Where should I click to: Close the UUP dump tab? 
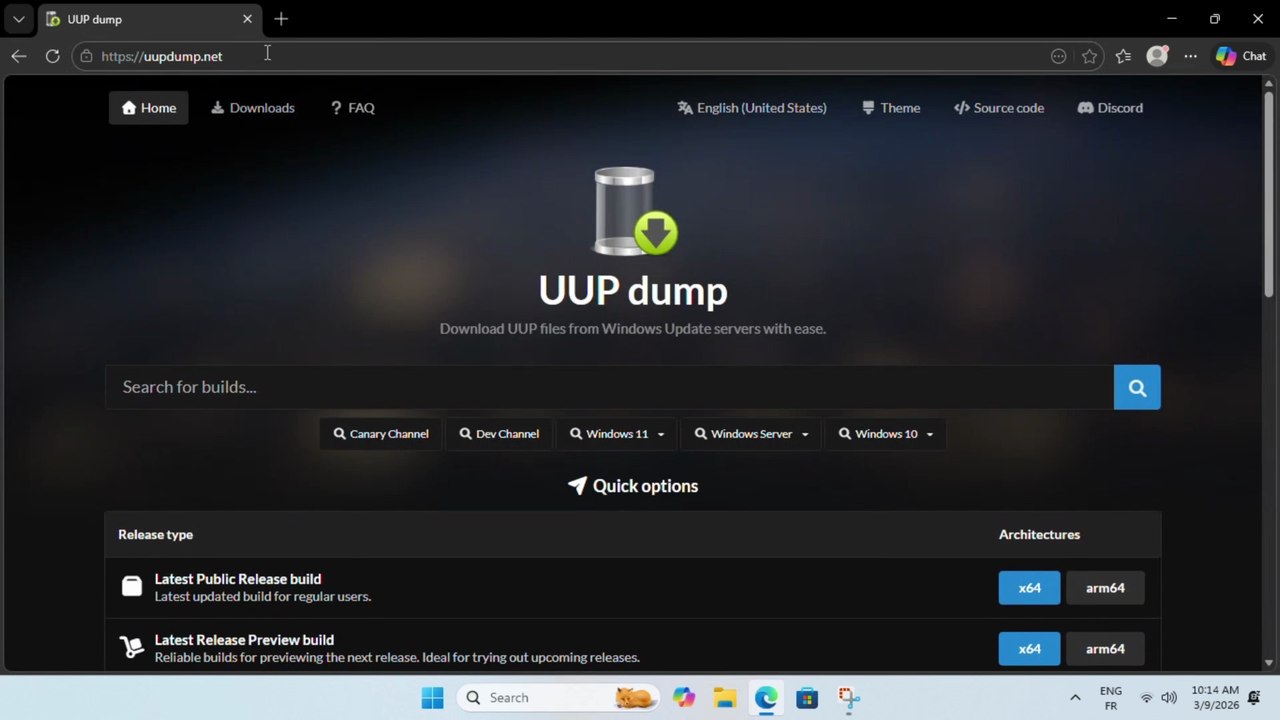pyautogui.click(x=247, y=19)
